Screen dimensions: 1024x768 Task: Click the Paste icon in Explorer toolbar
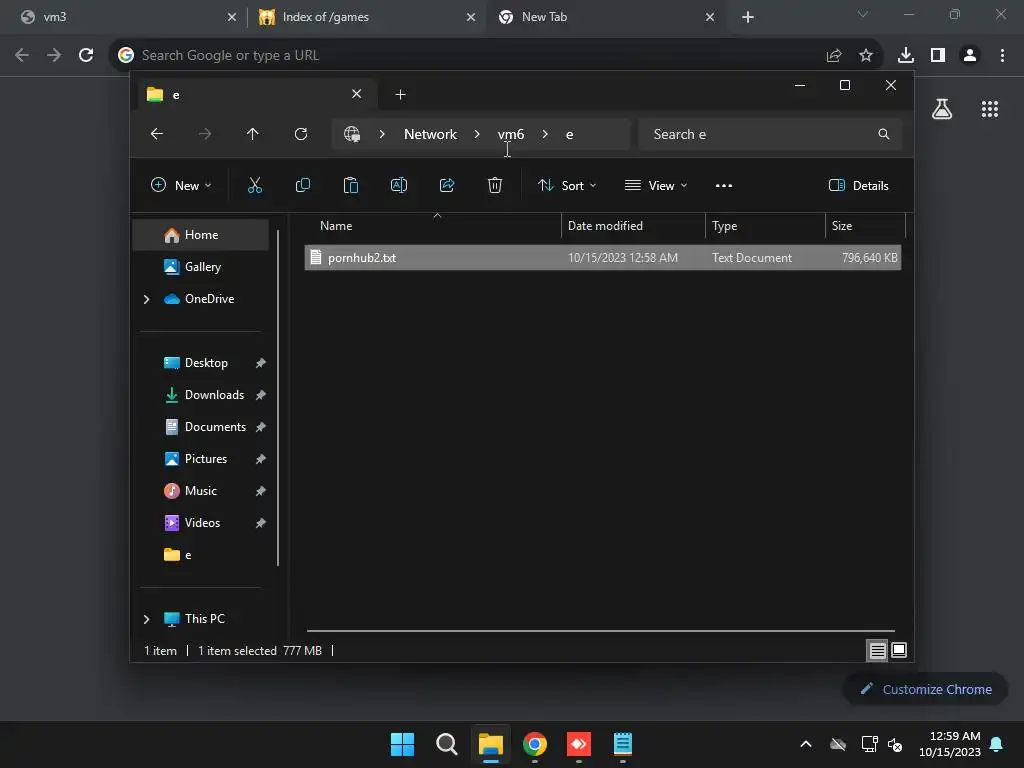tap(351, 185)
